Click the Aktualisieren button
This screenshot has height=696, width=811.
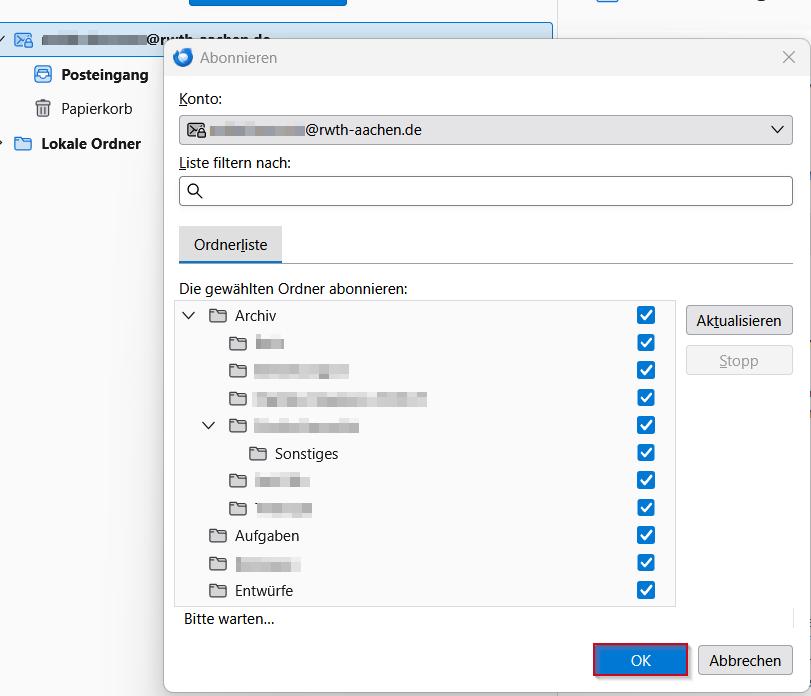(x=739, y=321)
